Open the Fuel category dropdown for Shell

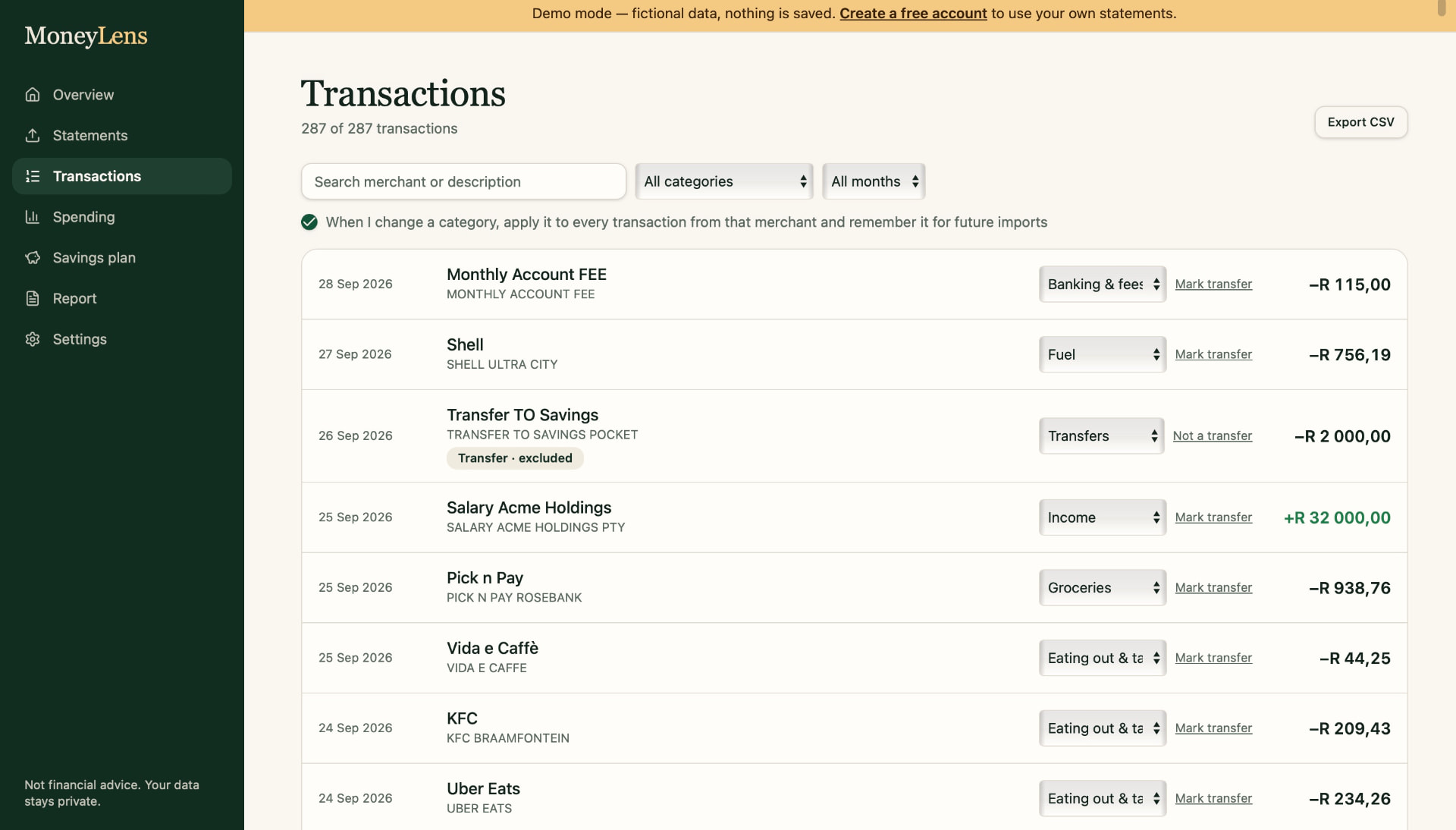pyautogui.click(x=1103, y=354)
